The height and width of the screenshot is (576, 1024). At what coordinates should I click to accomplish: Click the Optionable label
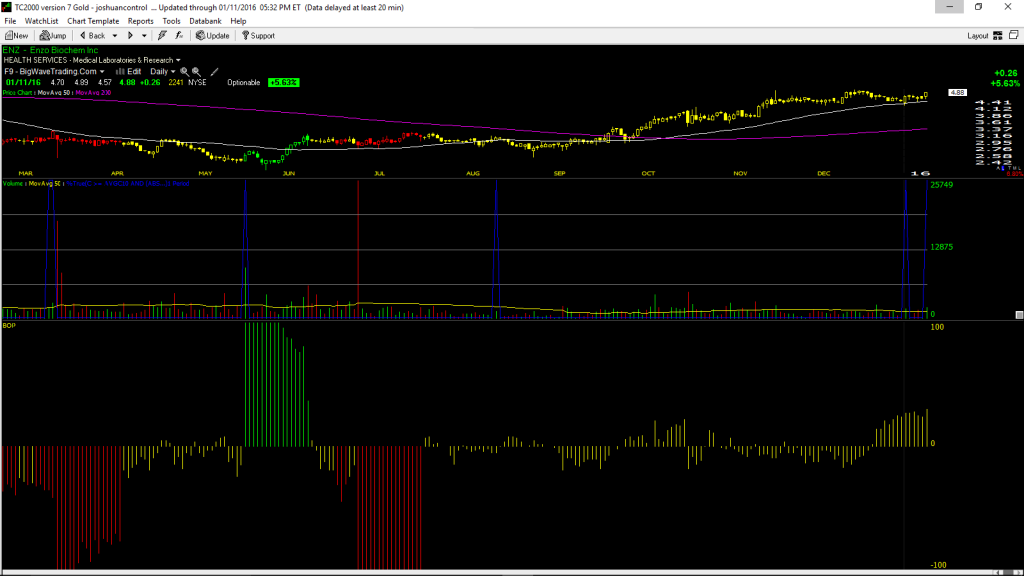(244, 83)
